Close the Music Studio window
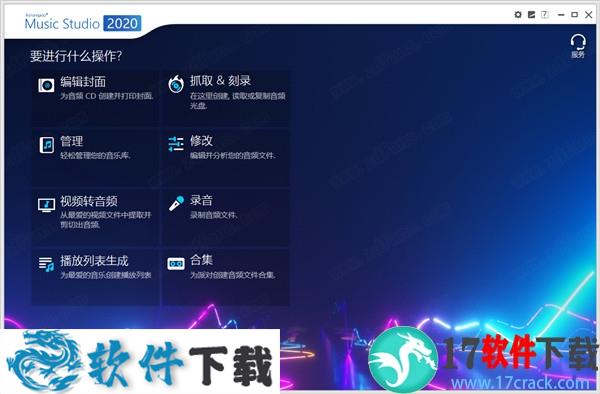Viewport: 600px width, 394px height. (589, 15)
